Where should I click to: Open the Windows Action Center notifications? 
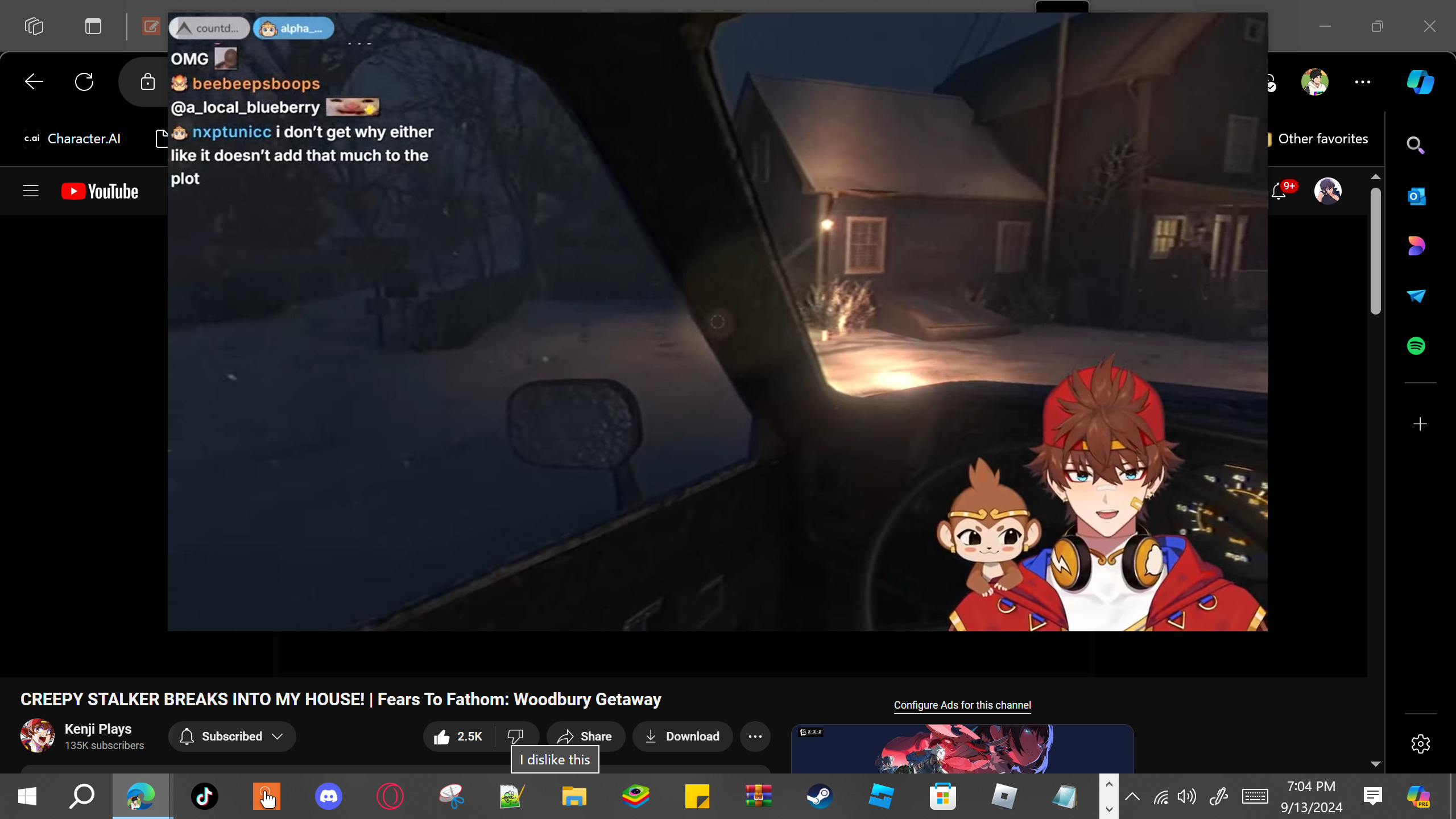(1373, 796)
